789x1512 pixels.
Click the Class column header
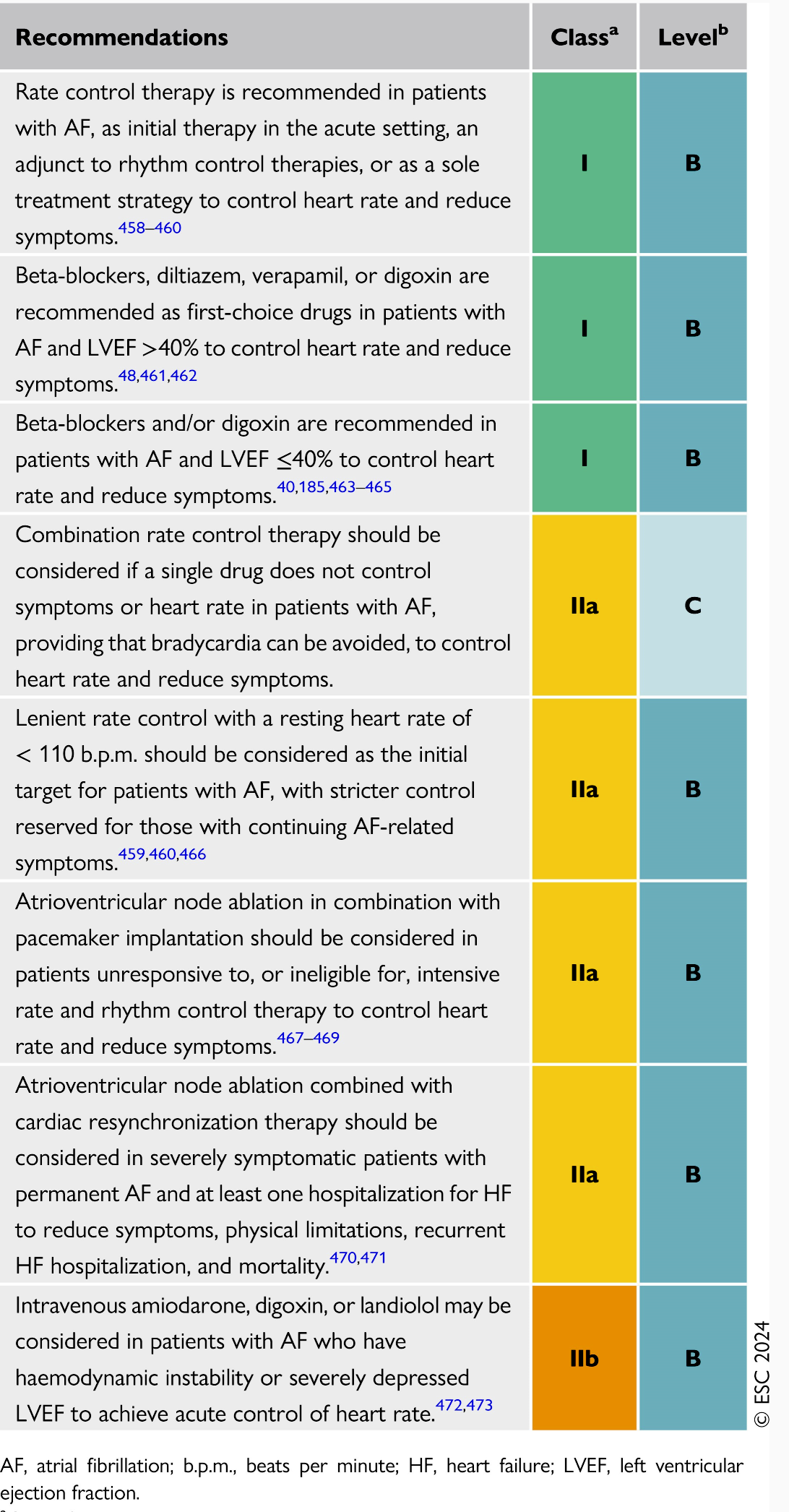(x=584, y=37)
